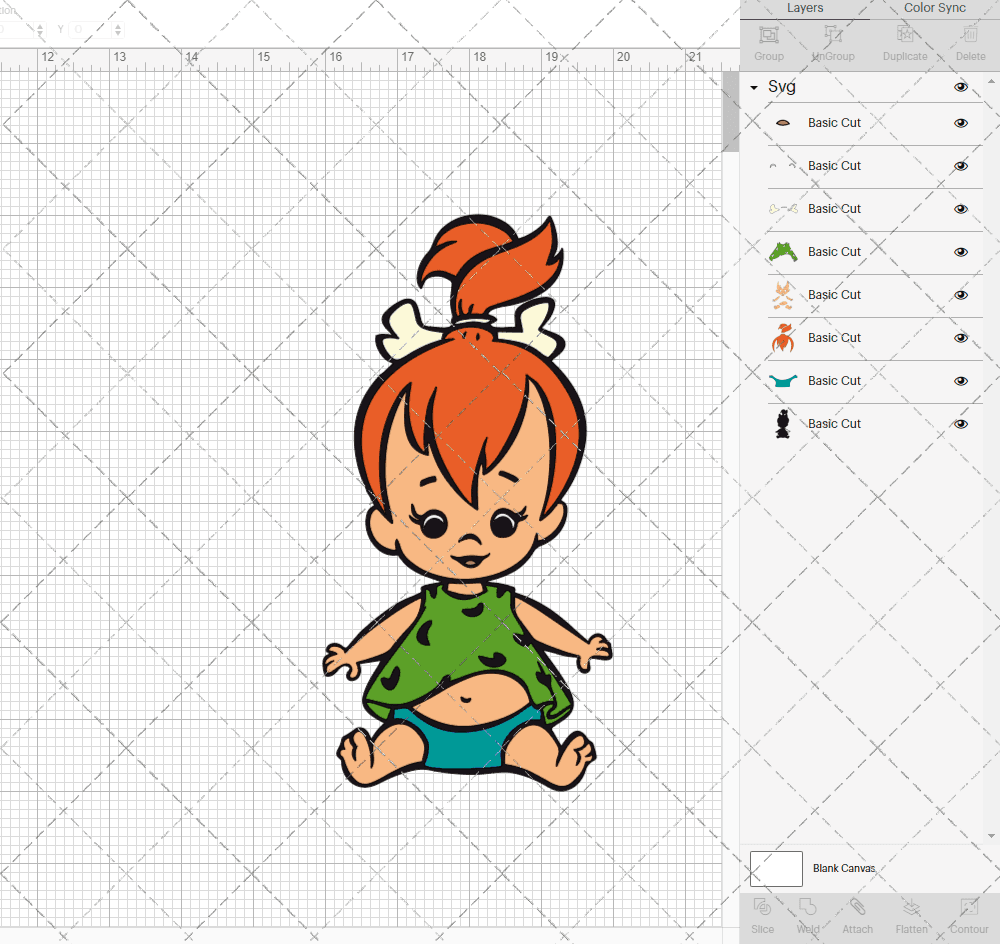Image resolution: width=1000 pixels, height=944 pixels.
Task: Click the Attach paperclip icon
Action: [x=857, y=906]
